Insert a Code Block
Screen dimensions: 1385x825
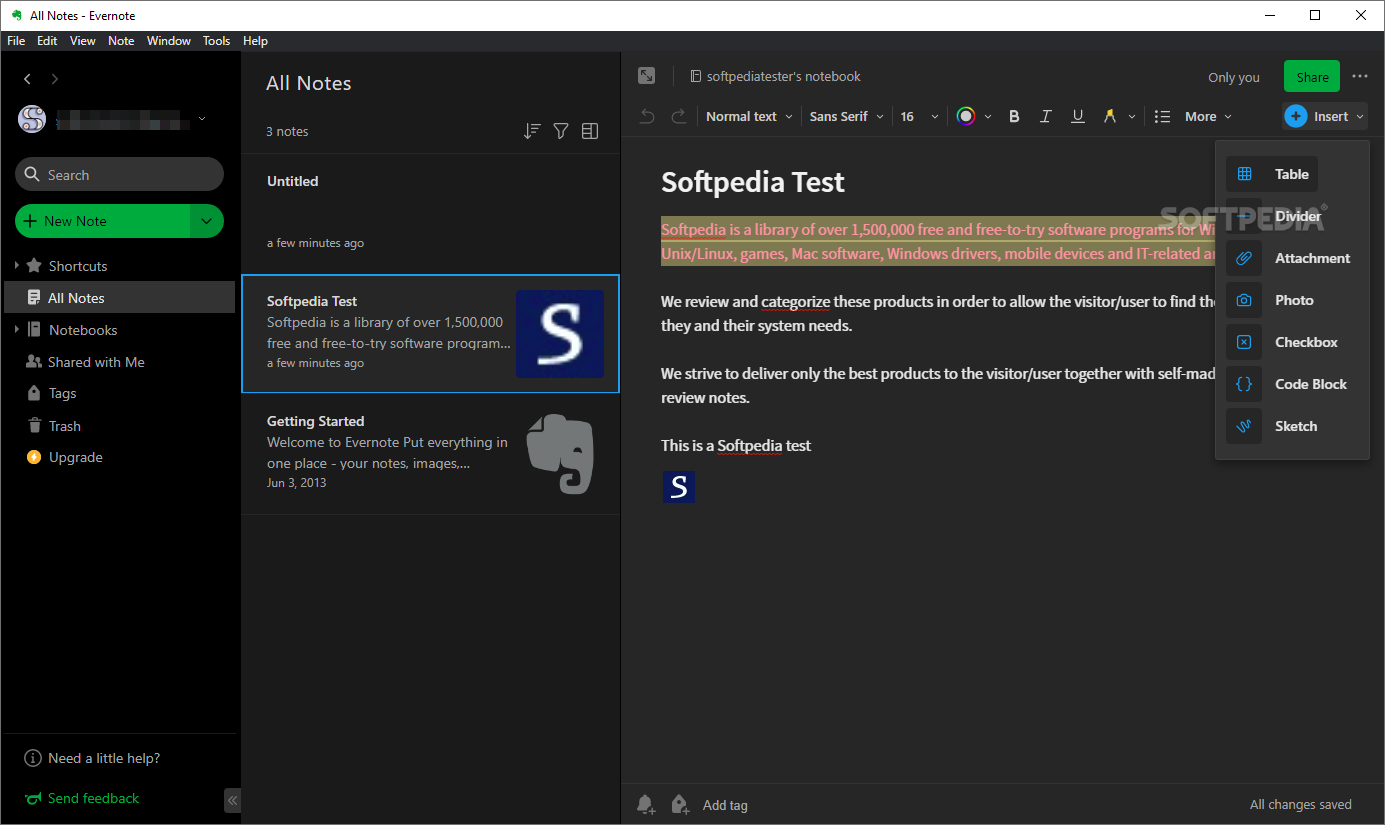(1288, 384)
